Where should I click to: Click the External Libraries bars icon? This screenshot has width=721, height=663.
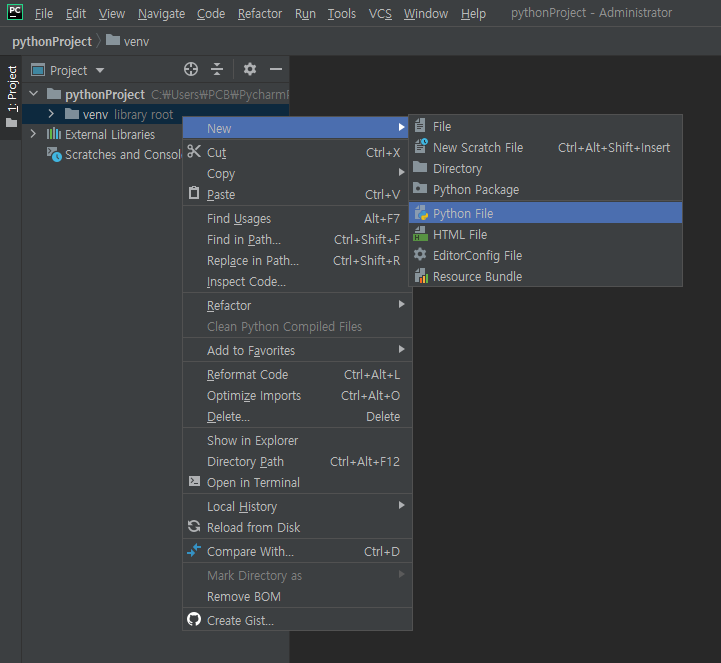(54, 133)
